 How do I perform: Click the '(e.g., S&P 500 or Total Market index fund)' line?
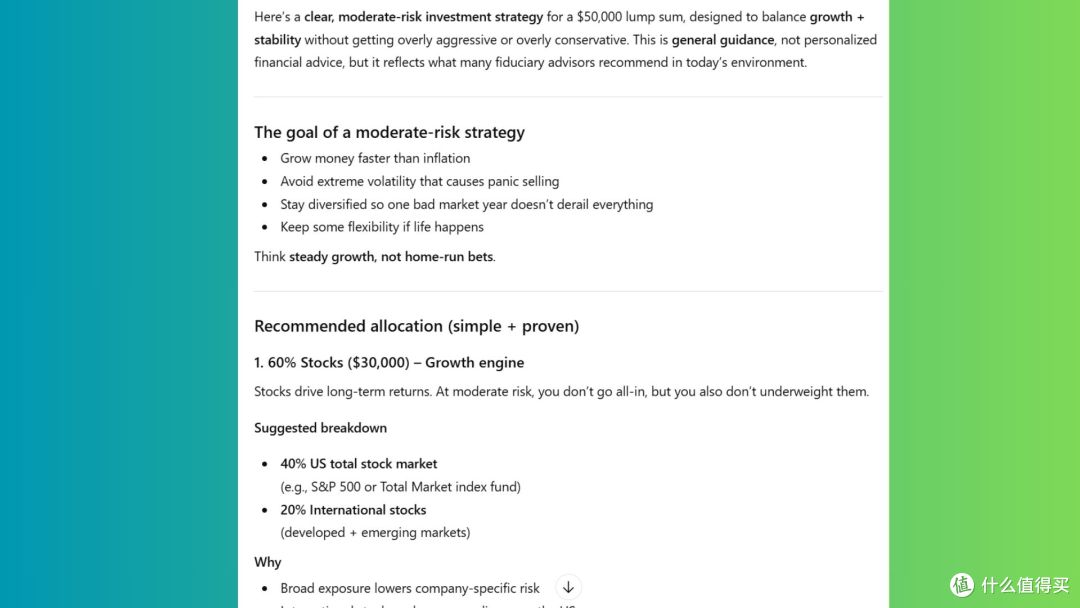(400, 488)
